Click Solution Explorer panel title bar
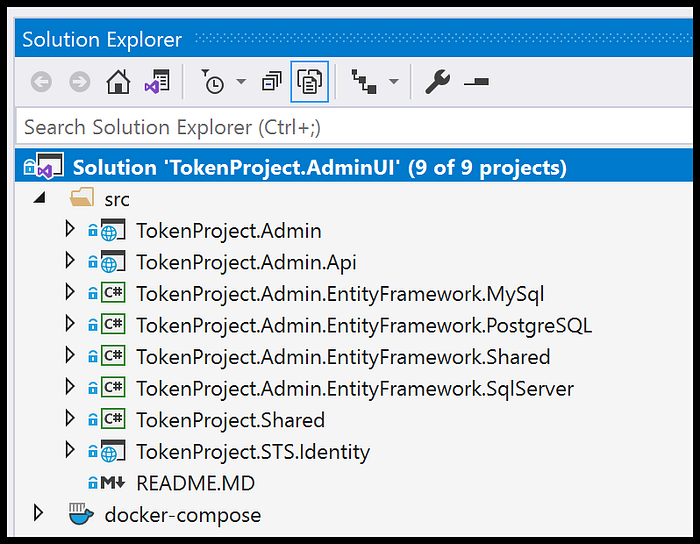 pyautogui.click(x=354, y=39)
